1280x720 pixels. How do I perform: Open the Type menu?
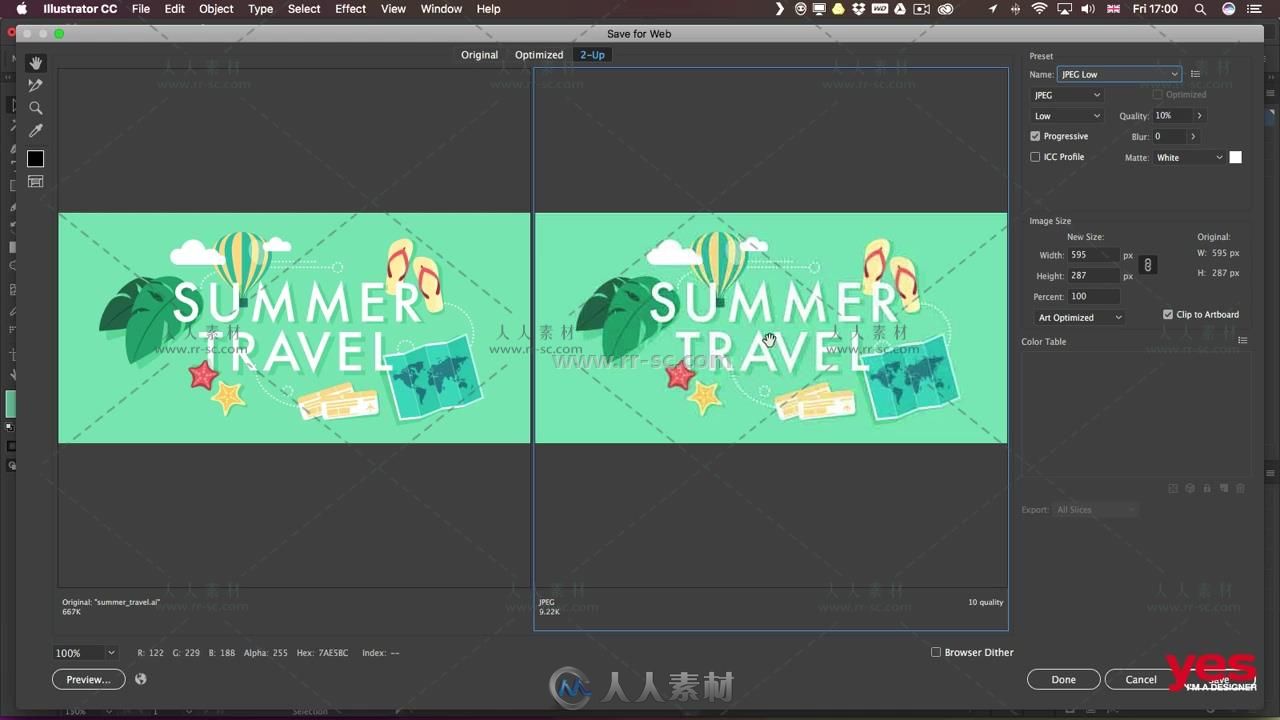[x=260, y=9]
